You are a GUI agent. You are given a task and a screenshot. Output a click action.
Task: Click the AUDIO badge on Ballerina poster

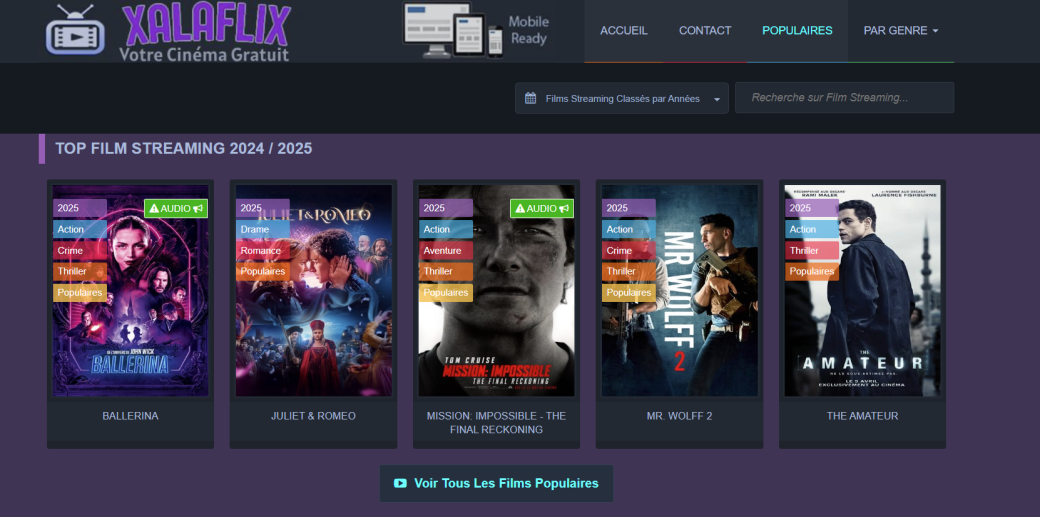click(x=176, y=208)
